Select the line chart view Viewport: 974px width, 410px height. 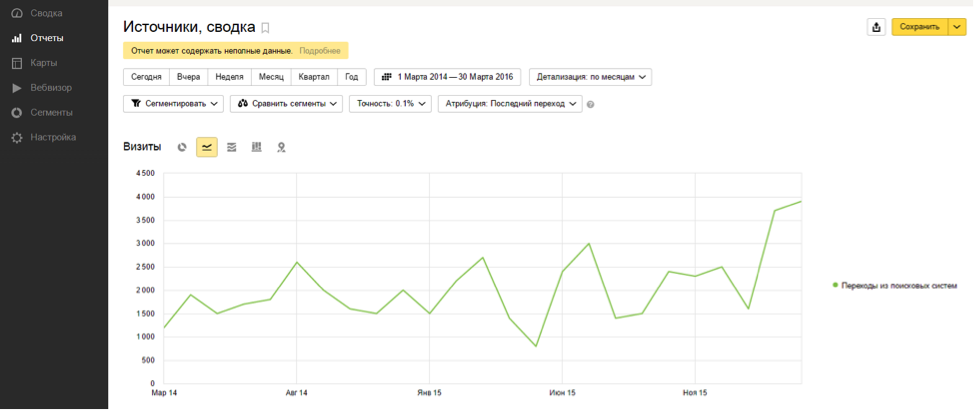click(207, 147)
